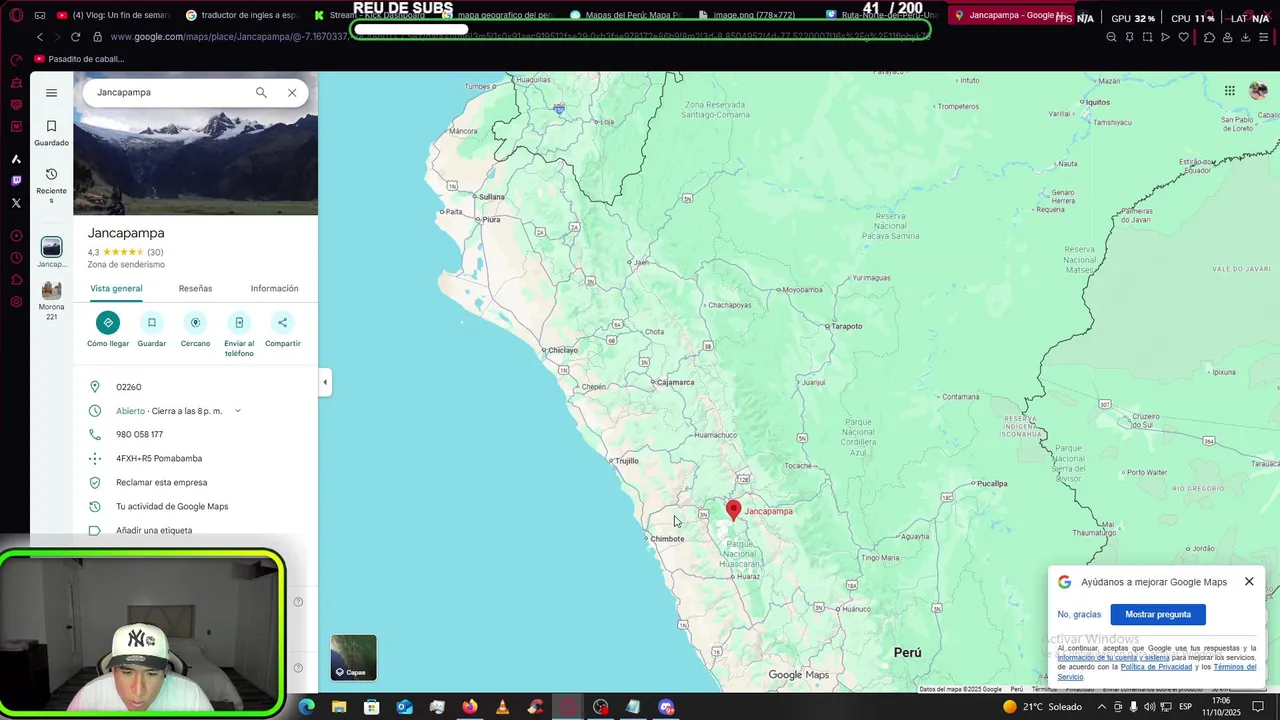
Task: Open the Guardado saved places
Action: pyautogui.click(x=51, y=132)
